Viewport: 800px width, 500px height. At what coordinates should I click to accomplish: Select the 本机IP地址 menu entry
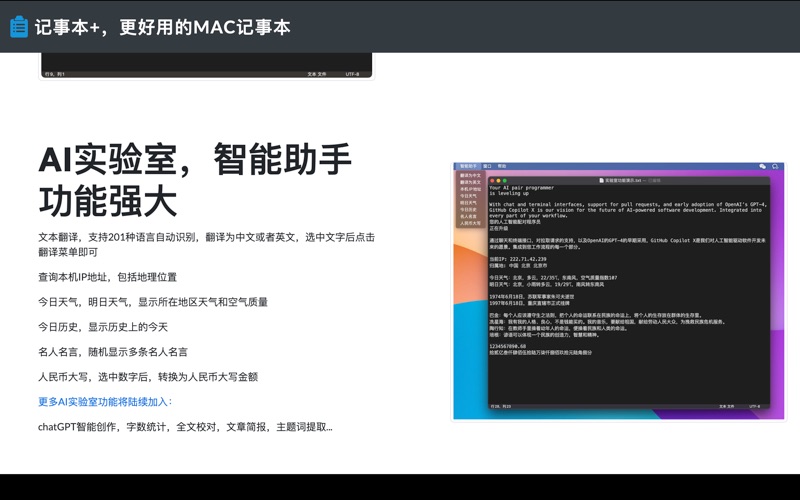[x=470, y=189]
